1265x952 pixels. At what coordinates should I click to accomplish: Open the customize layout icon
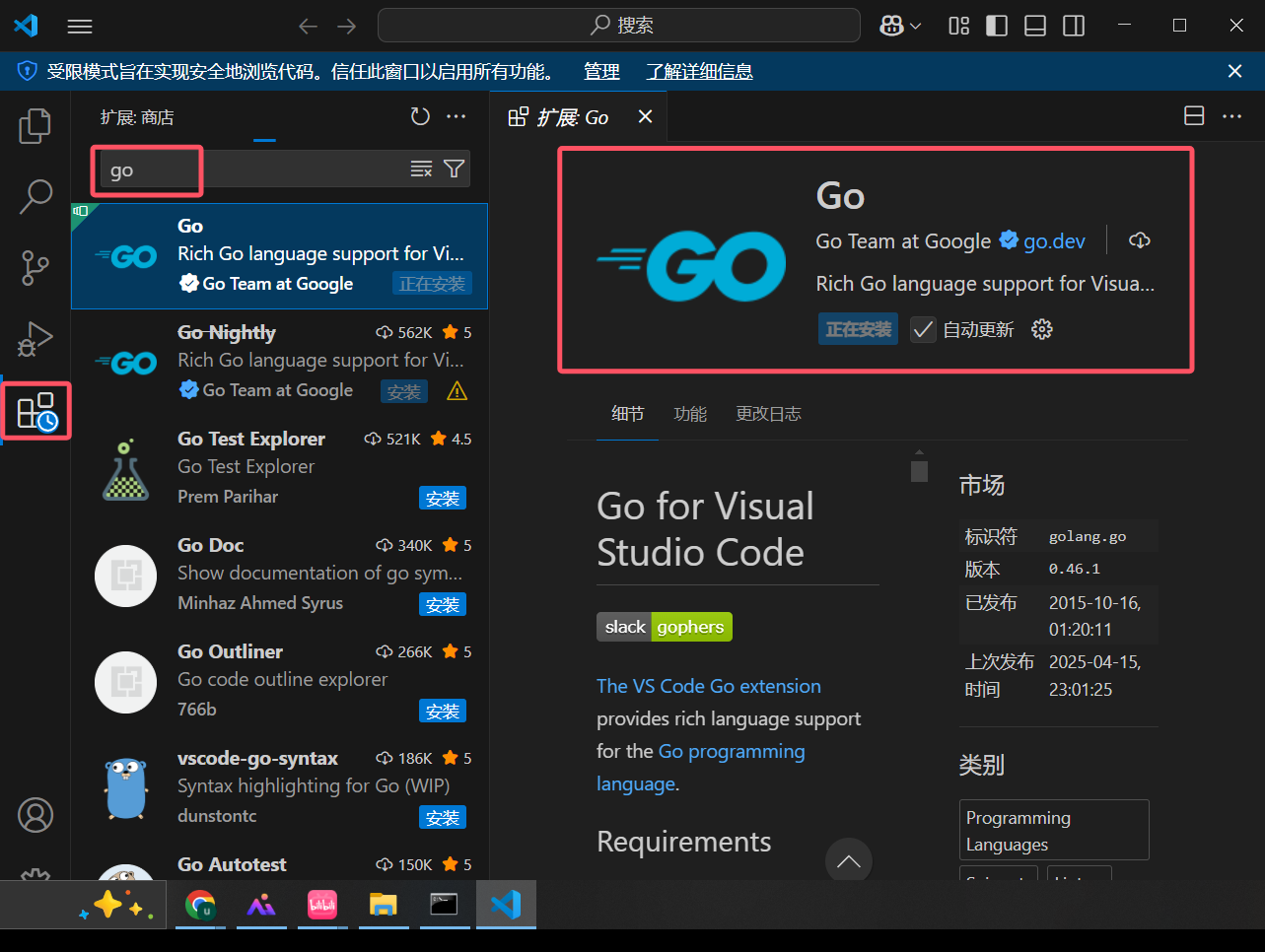coord(958,27)
